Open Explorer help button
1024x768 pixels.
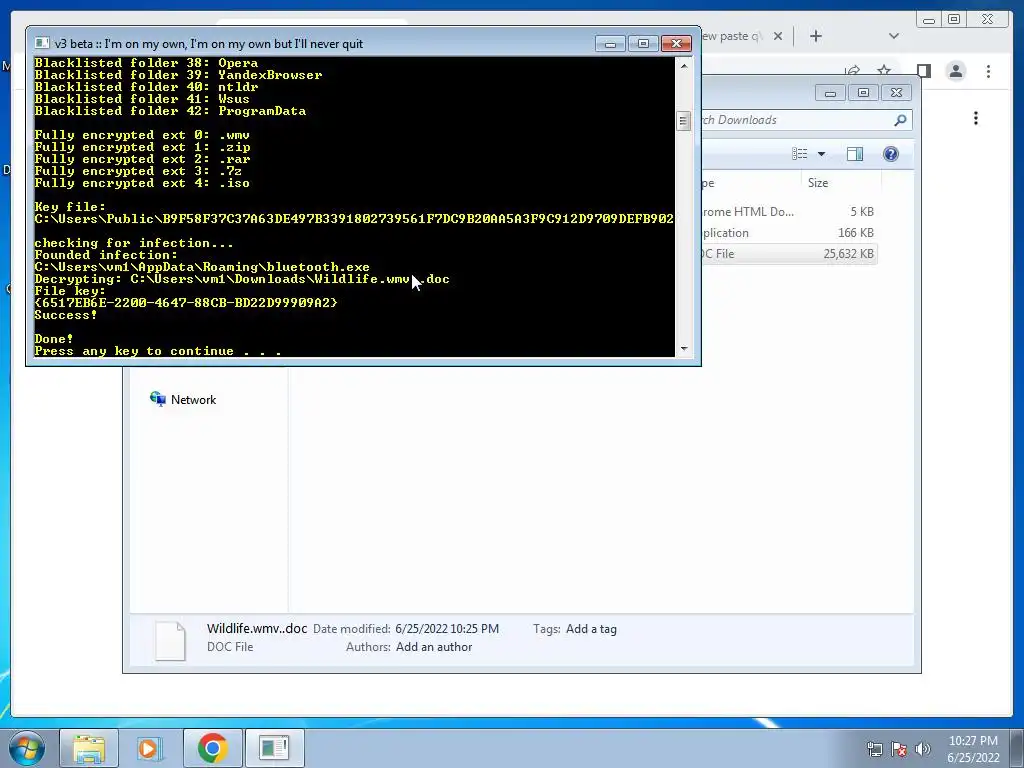point(891,154)
